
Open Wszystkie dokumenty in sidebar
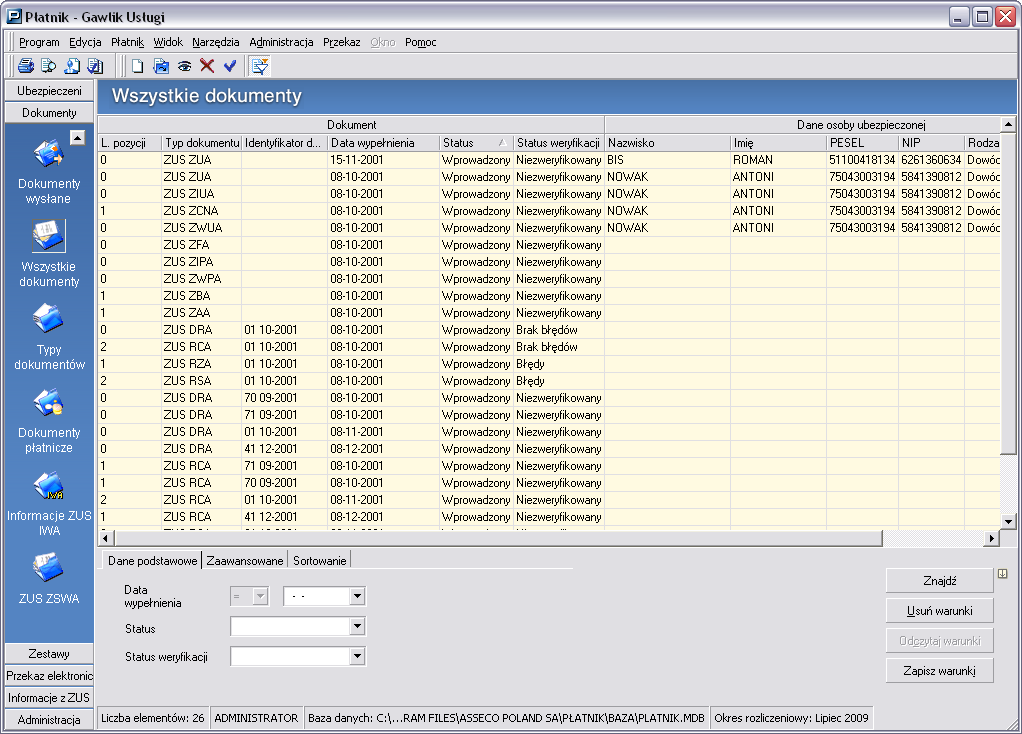pos(49,255)
